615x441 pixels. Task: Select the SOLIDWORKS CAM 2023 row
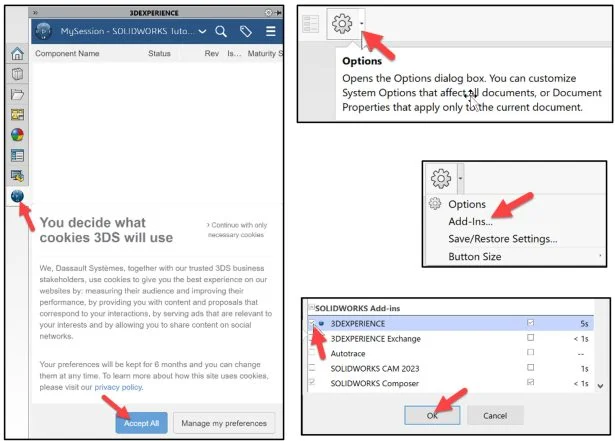click(450, 368)
